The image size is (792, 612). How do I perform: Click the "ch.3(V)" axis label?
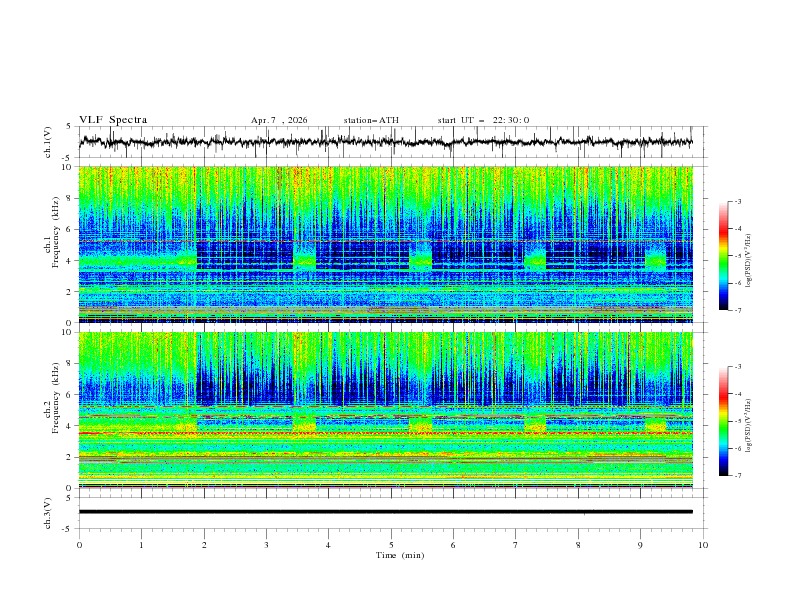48,513
